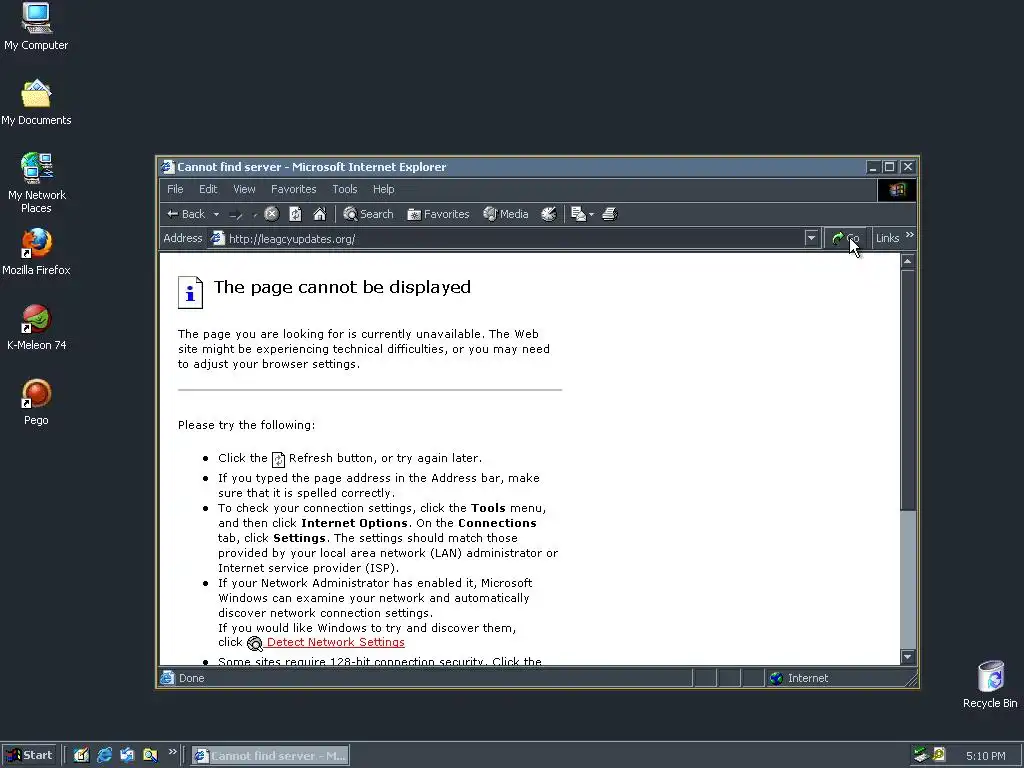Open the Favorites menu in the menu bar
1024x768 pixels.
[x=293, y=189]
